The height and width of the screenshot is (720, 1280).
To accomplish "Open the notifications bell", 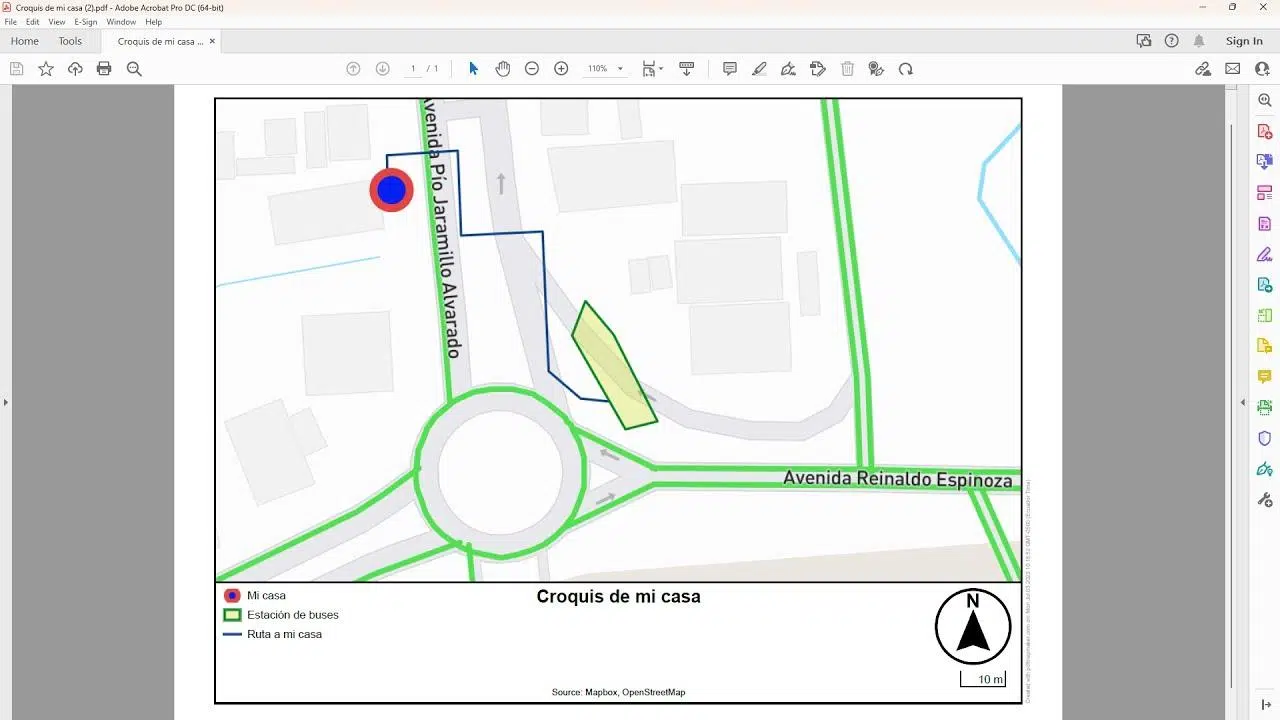I will 1199,41.
